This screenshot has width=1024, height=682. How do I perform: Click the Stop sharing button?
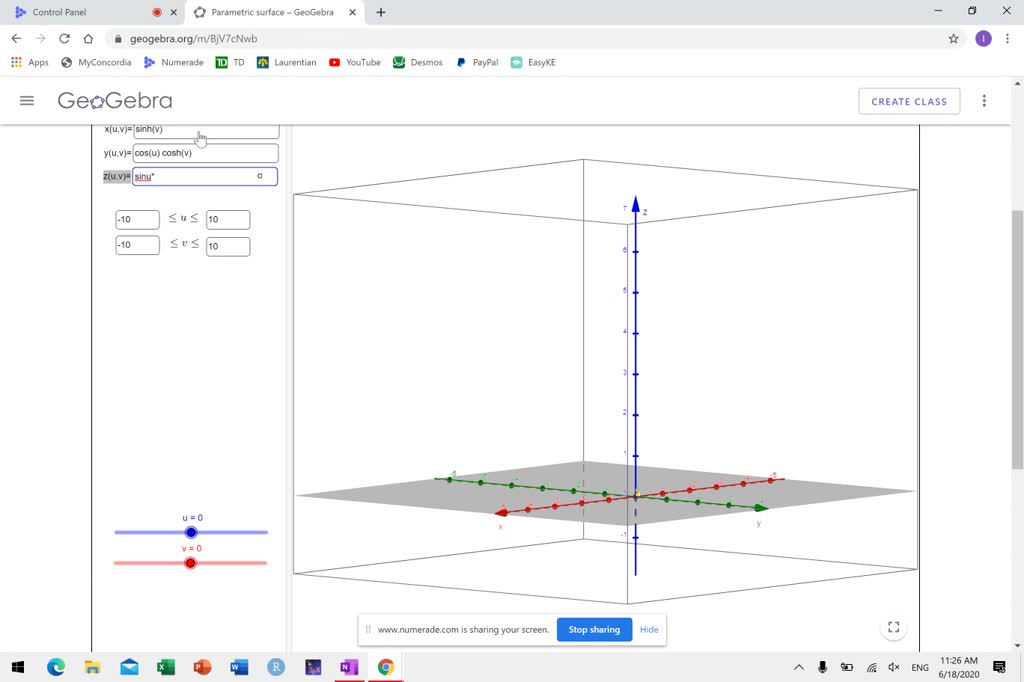593,629
